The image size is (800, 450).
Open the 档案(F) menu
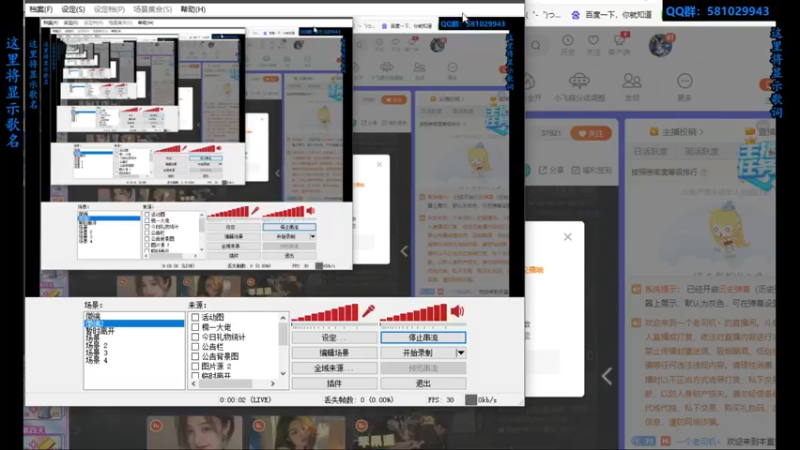click(41, 9)
